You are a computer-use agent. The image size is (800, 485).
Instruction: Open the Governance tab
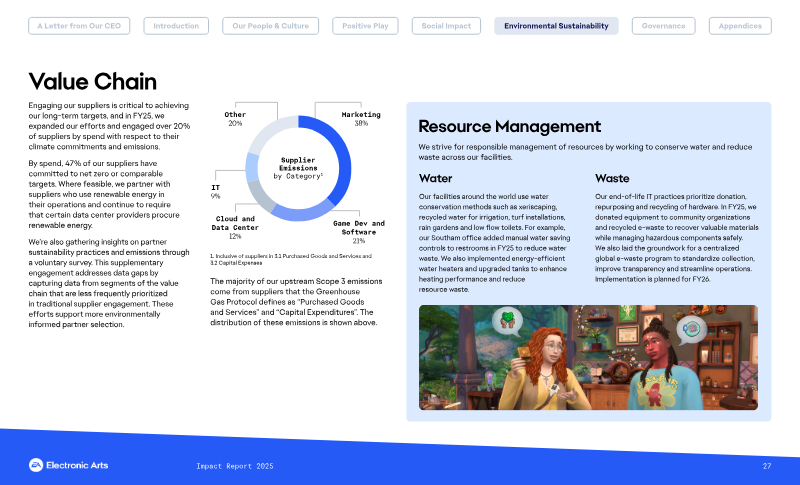663,26
